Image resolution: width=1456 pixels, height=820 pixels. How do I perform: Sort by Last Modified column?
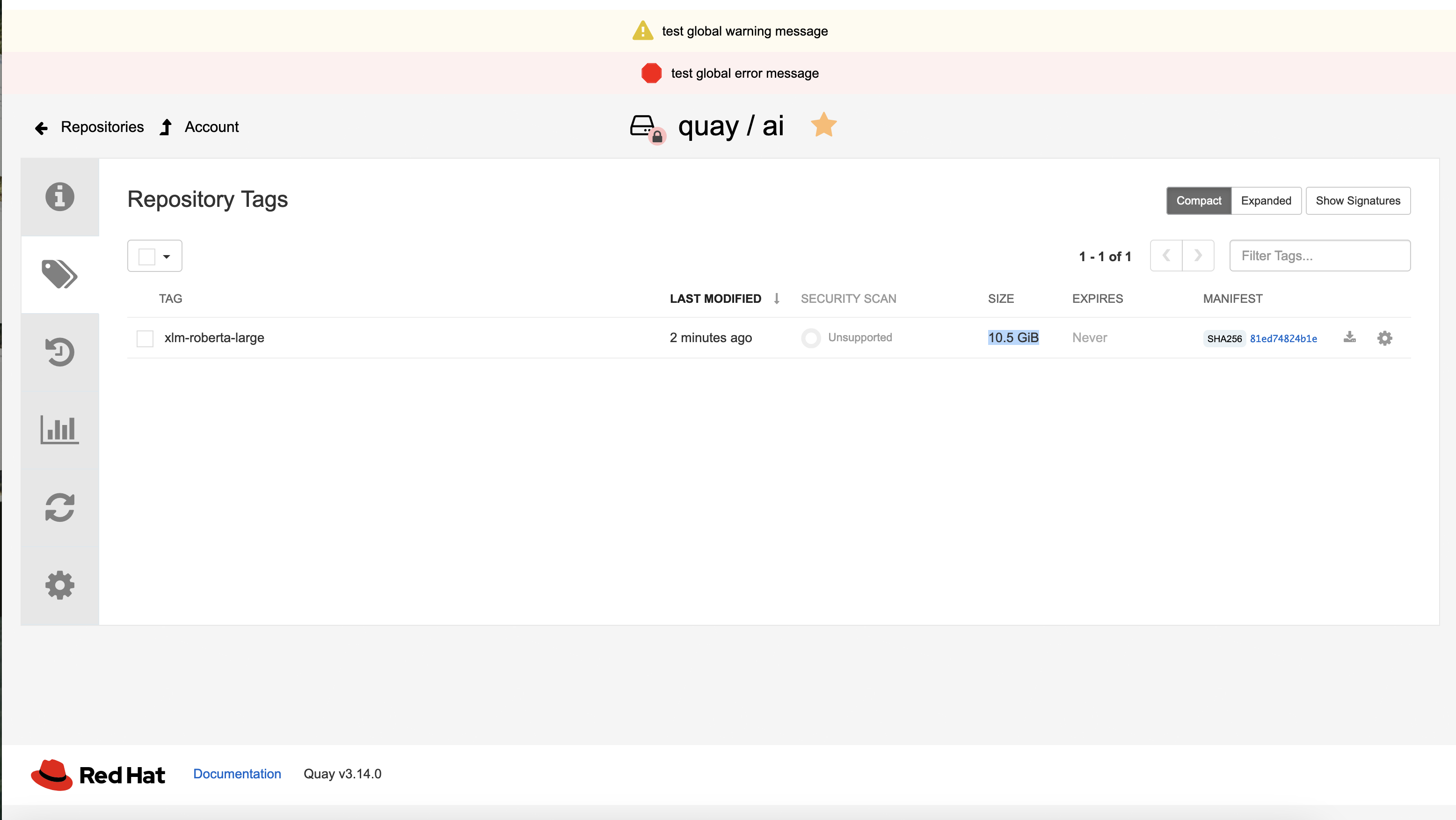(715, 299)
